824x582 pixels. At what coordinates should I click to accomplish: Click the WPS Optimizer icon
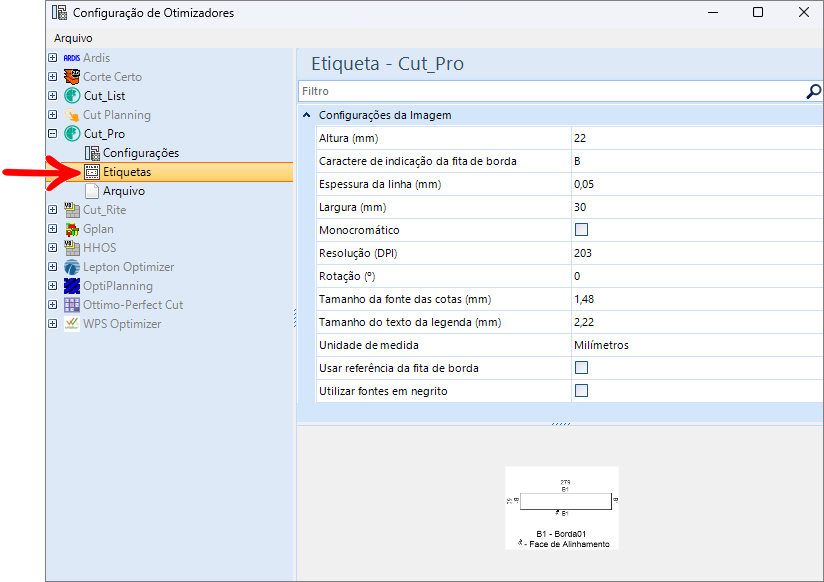click(x=71, y=324)
